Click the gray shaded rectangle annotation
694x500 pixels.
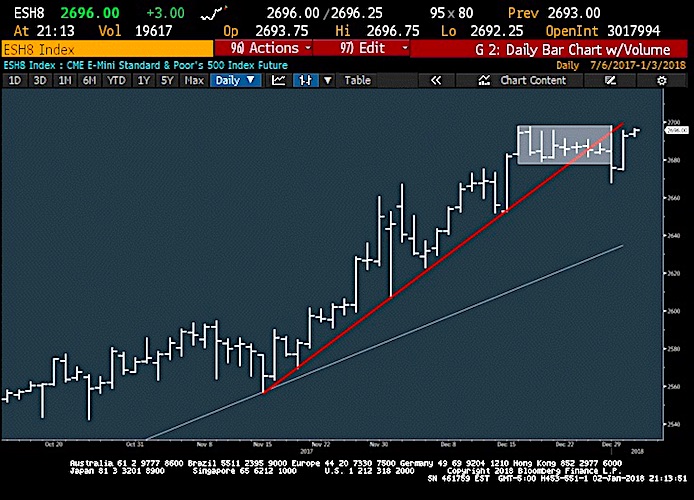(x=565, y=145)
